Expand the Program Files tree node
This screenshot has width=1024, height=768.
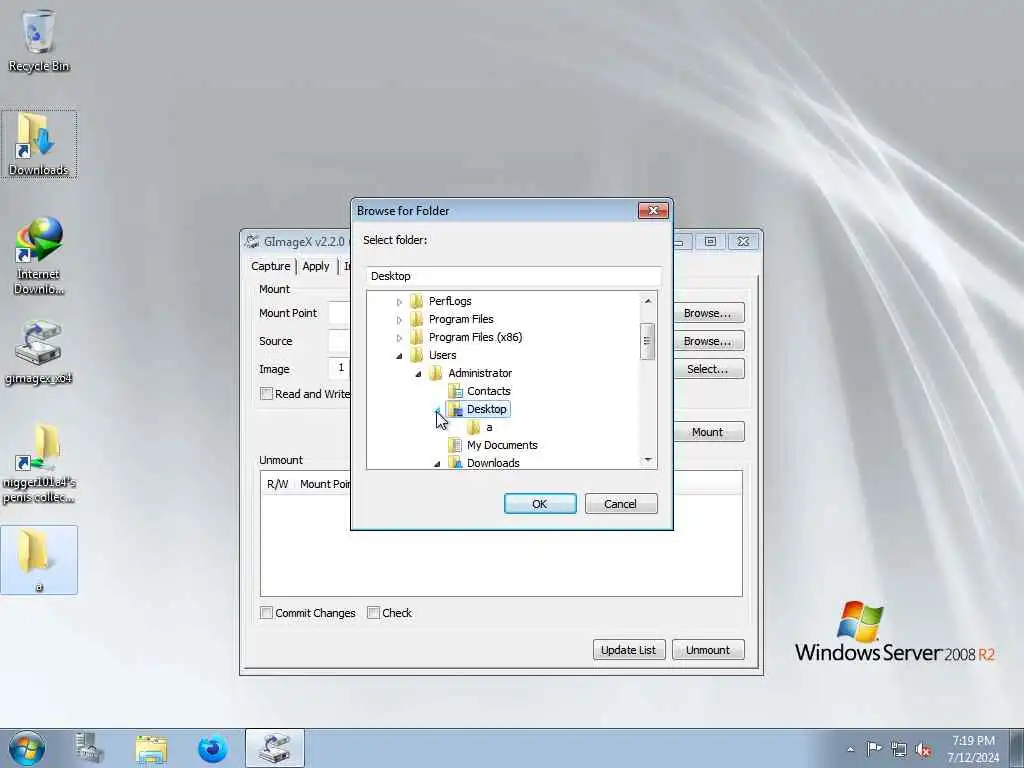click(x=399, y=320)
